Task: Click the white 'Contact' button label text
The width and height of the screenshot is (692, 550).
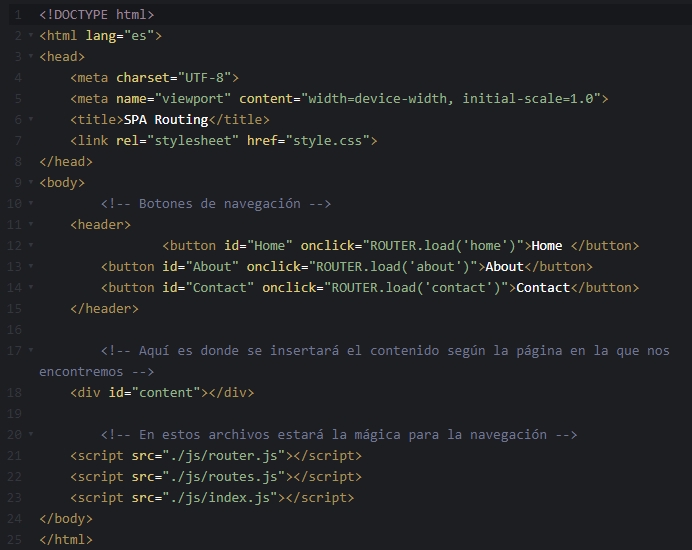Action: tap(543, 288)
